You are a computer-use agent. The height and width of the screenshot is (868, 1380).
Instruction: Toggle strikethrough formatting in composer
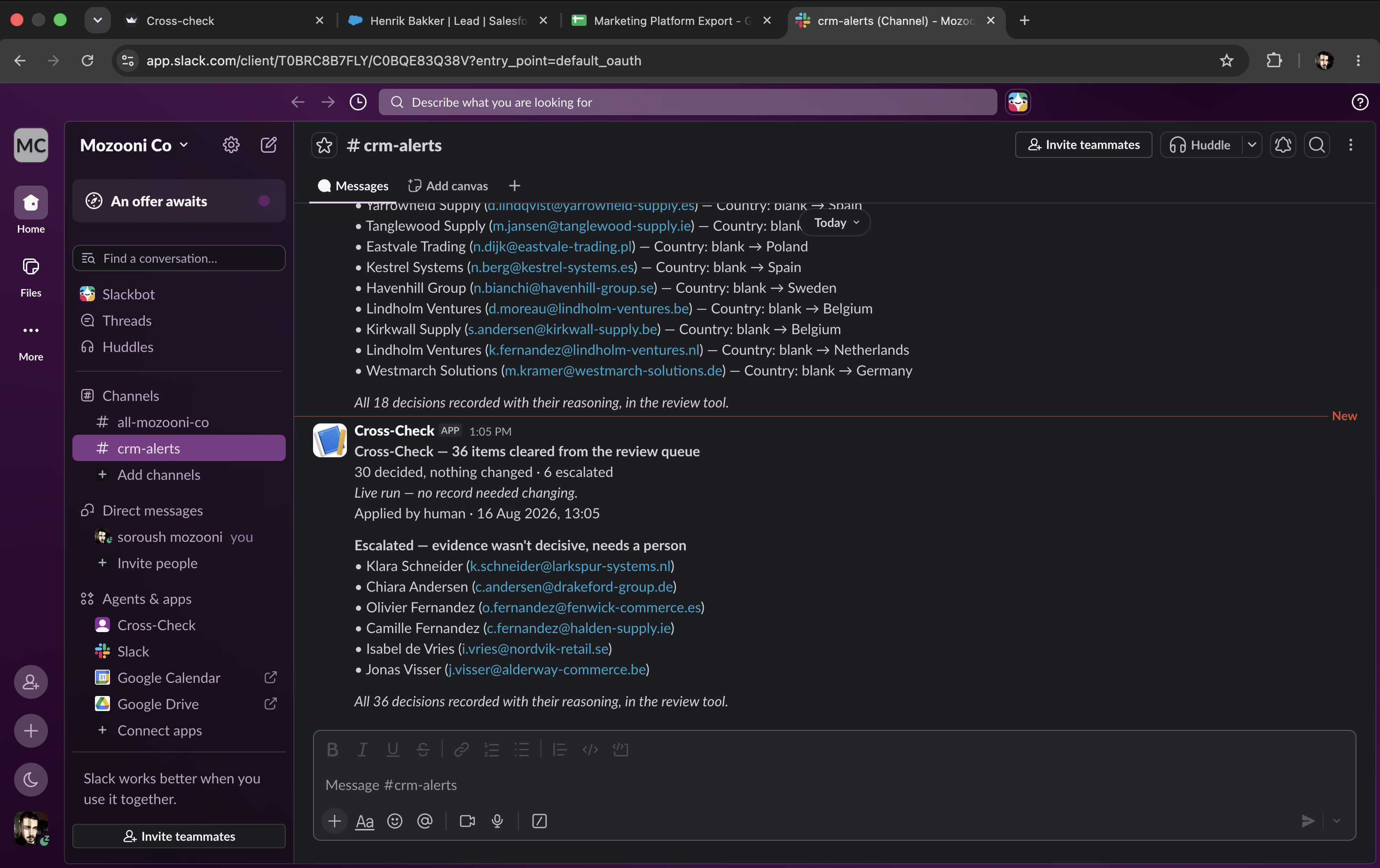click(x=423, y=750)
